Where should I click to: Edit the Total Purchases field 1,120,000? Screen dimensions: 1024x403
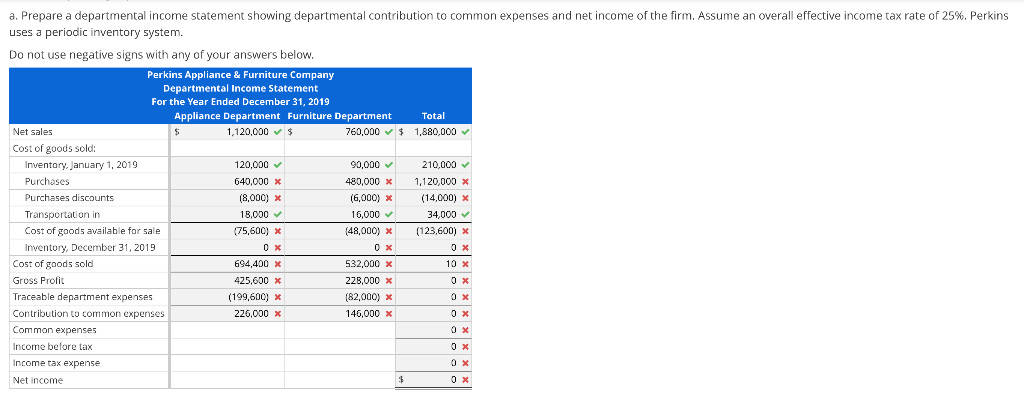pos(433,182)
